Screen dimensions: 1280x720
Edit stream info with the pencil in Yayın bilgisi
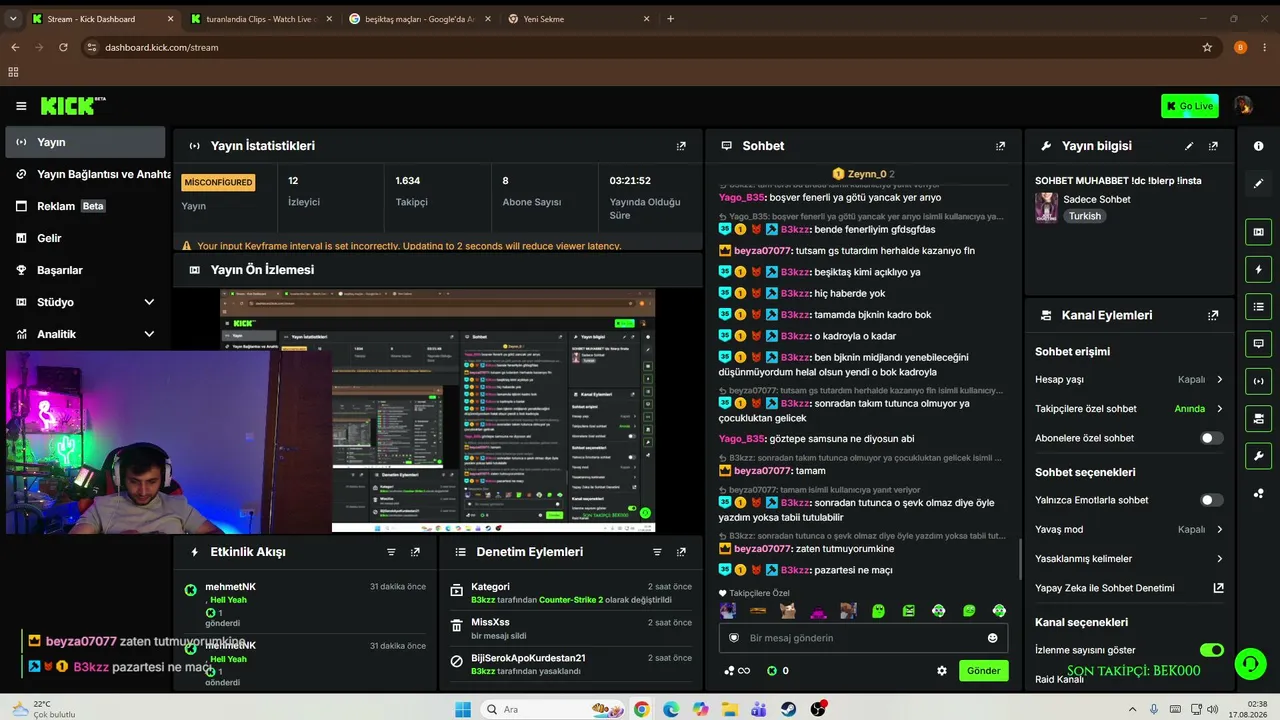[x=1189, y=146]
